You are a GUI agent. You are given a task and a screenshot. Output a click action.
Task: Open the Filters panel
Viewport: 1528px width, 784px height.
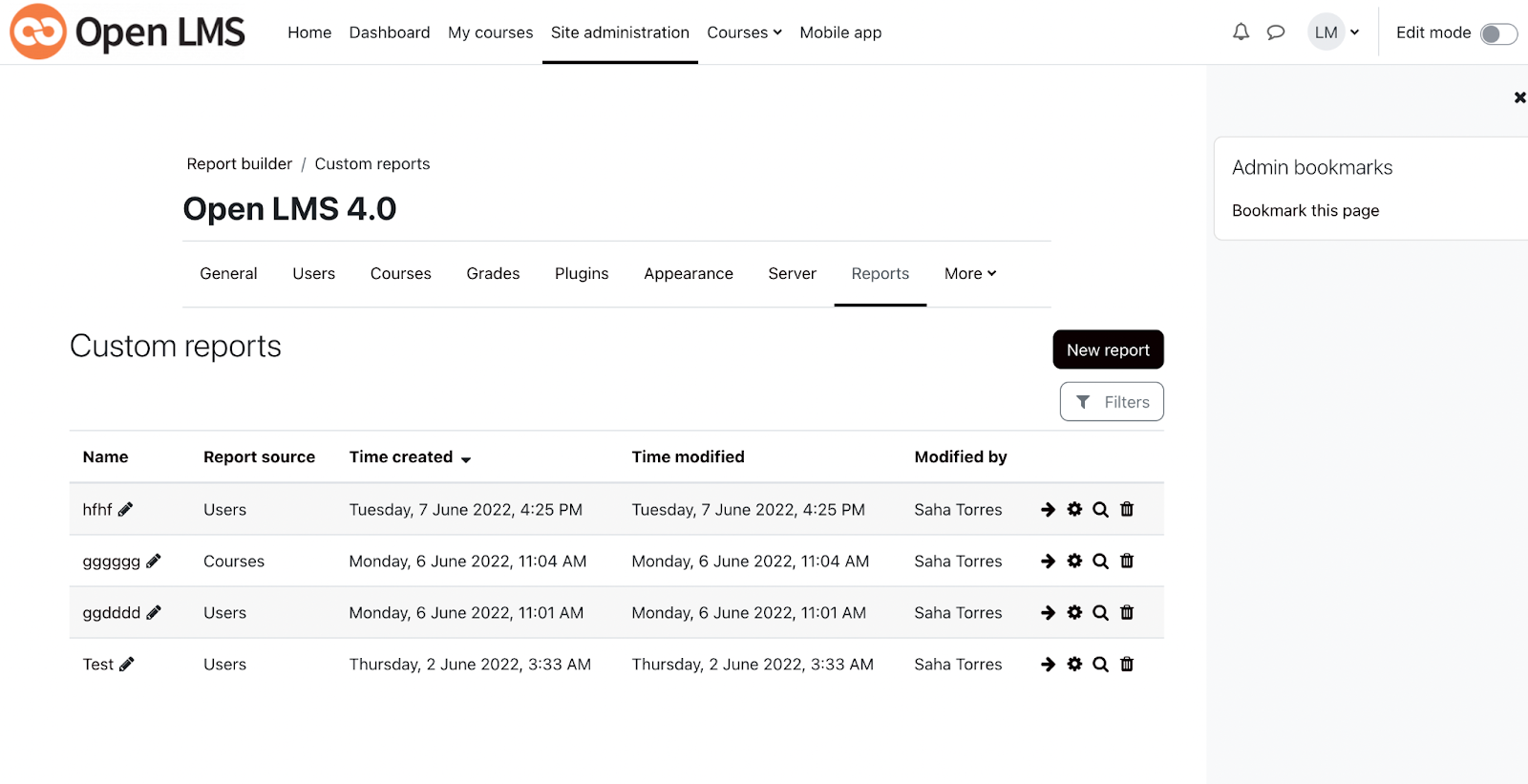[1112, 402]
